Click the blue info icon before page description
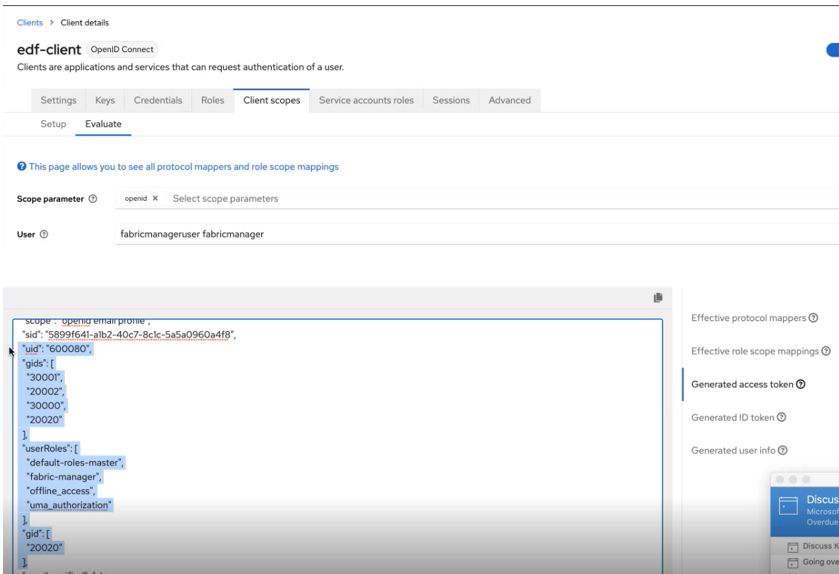 (x=21, y=166)
